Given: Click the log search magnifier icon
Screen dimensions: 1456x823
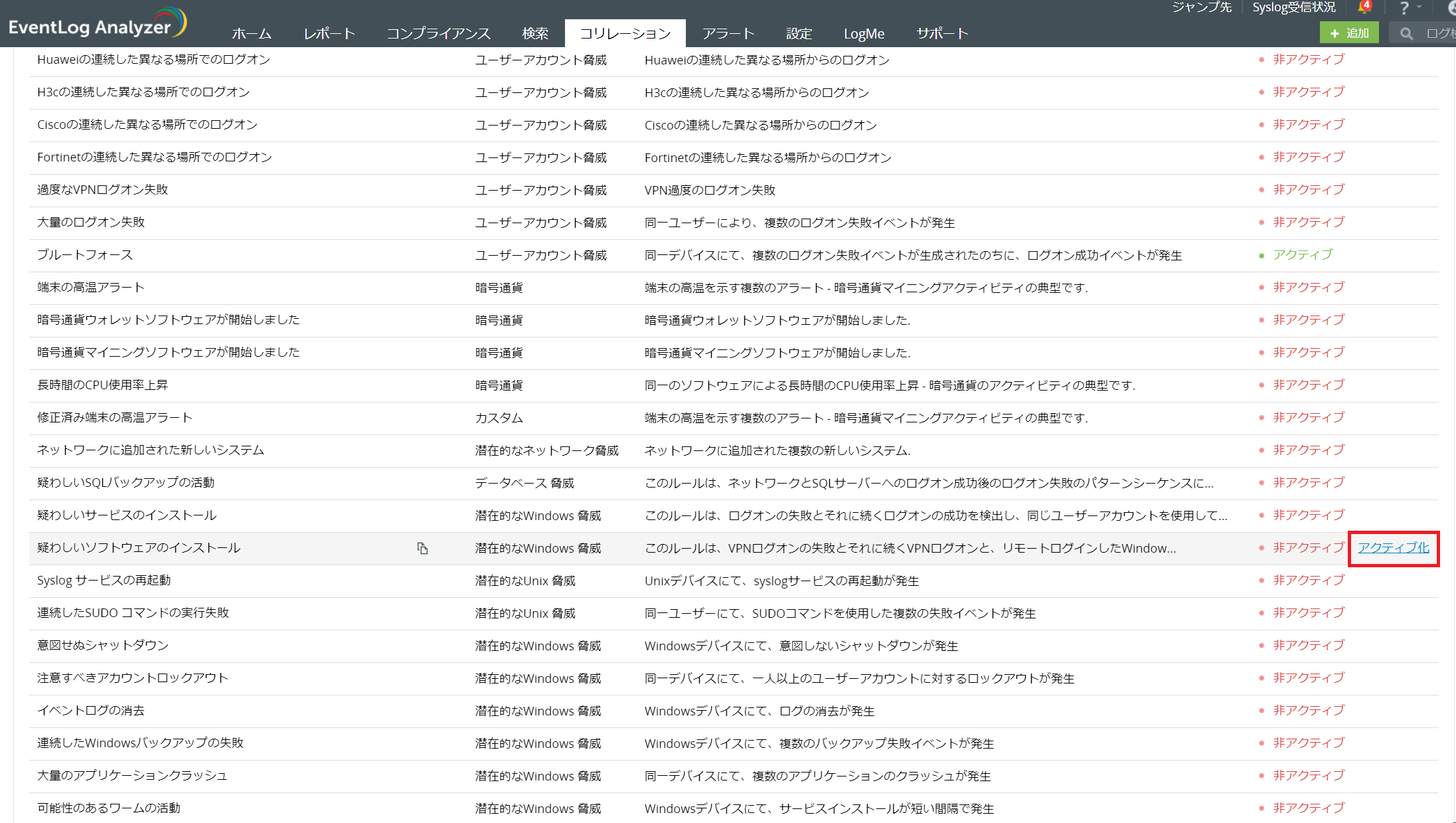Looking at the screenshot, I should point(1406,34).
